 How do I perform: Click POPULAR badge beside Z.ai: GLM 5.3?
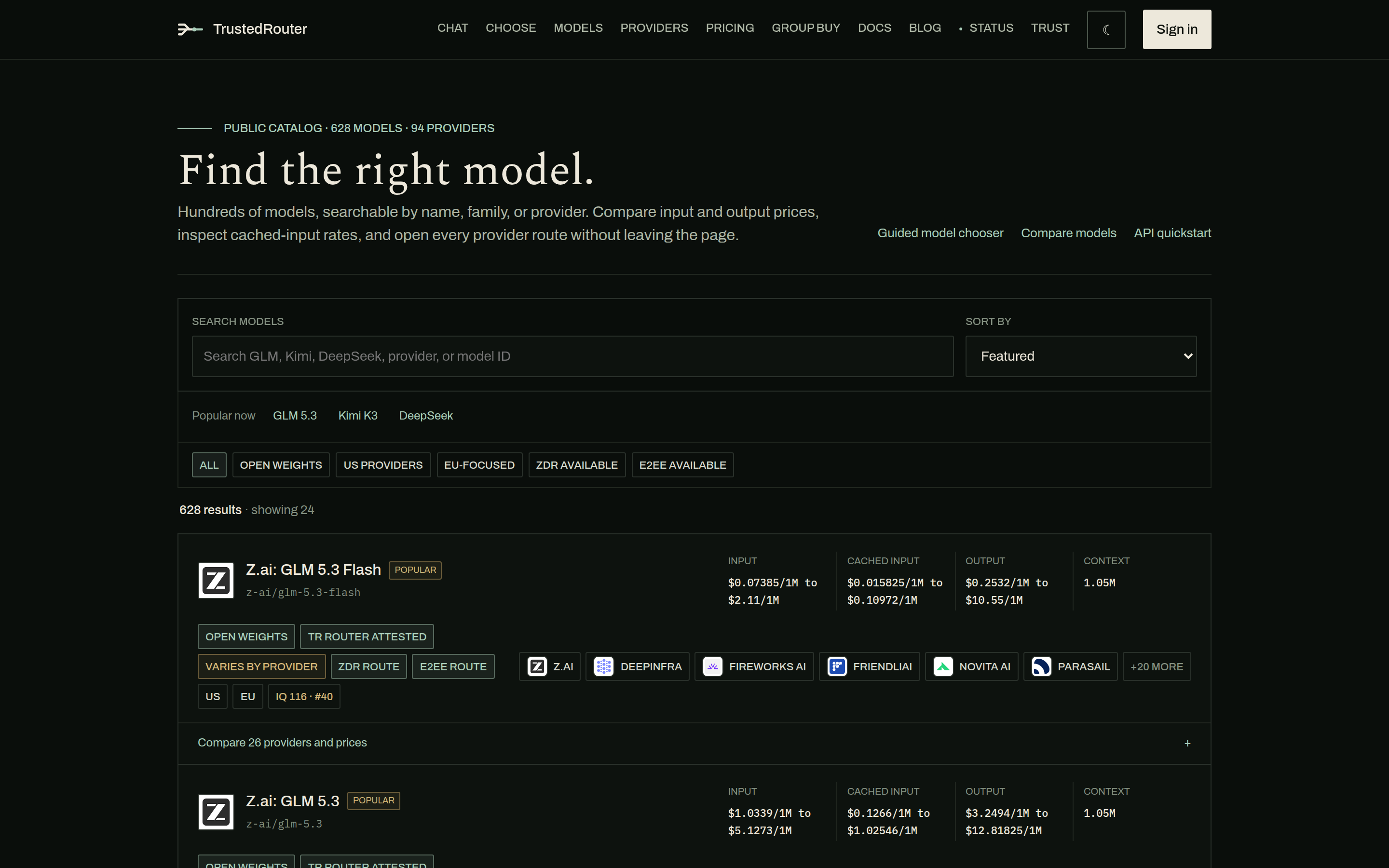[374, 801]
